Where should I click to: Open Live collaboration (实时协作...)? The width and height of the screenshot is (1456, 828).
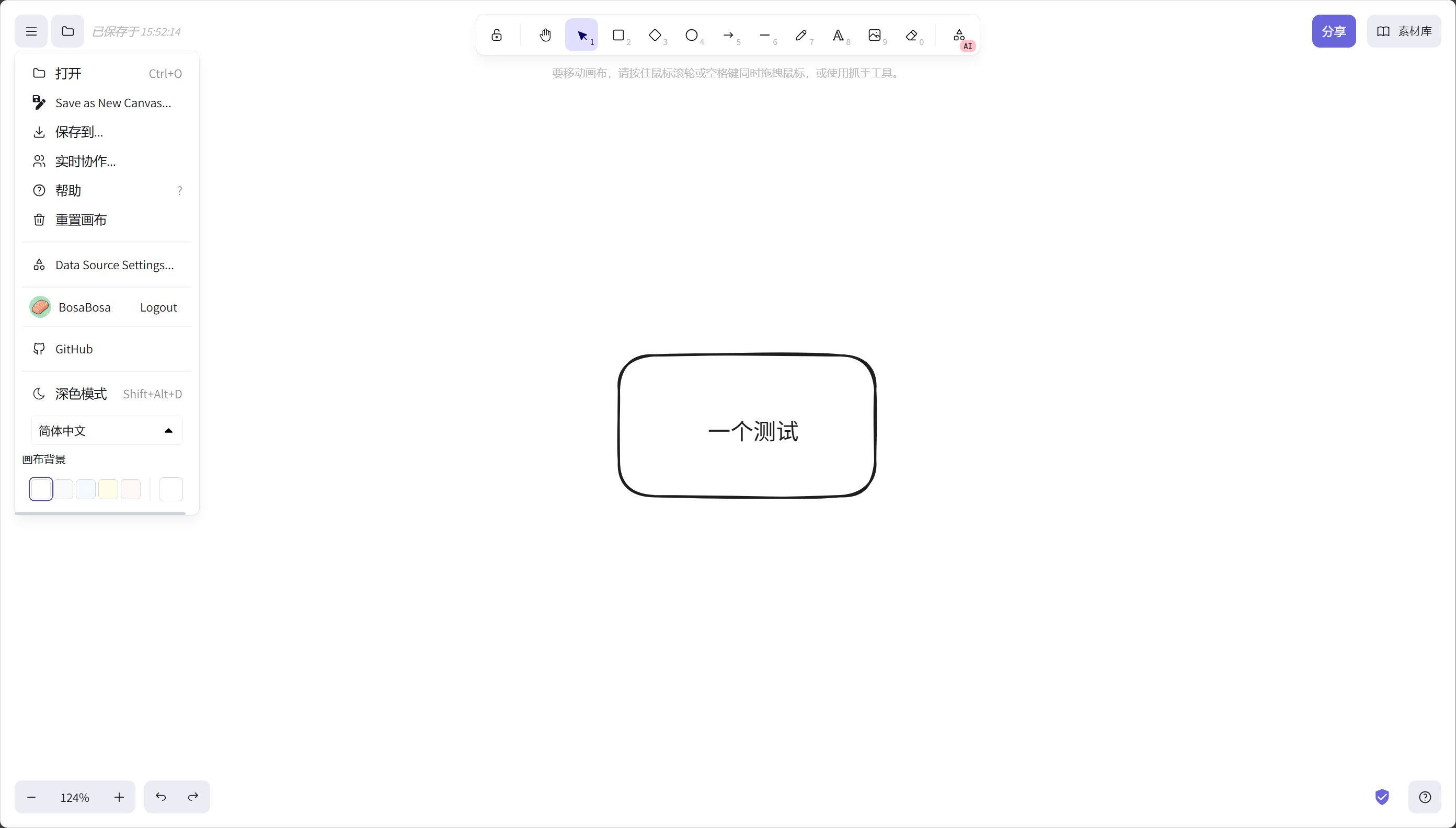(107, 162)
